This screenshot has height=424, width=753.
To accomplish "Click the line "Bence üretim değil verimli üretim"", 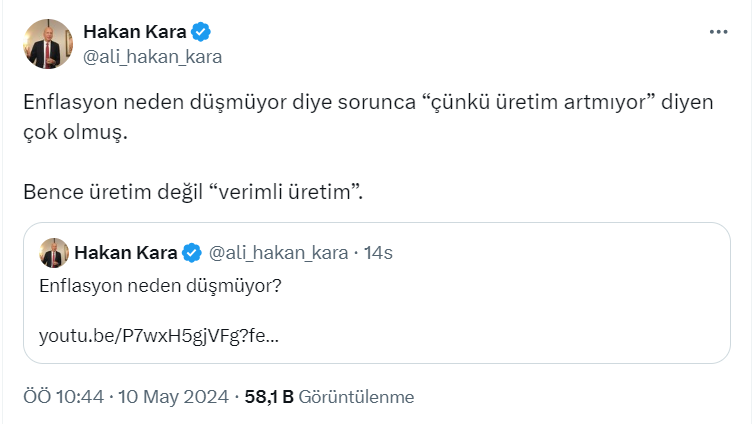I will (x=192, y=191).
